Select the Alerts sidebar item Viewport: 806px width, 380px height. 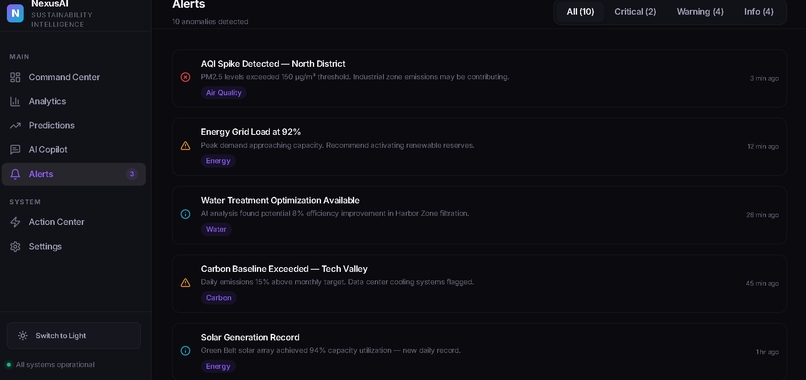[x=74, y=174]
